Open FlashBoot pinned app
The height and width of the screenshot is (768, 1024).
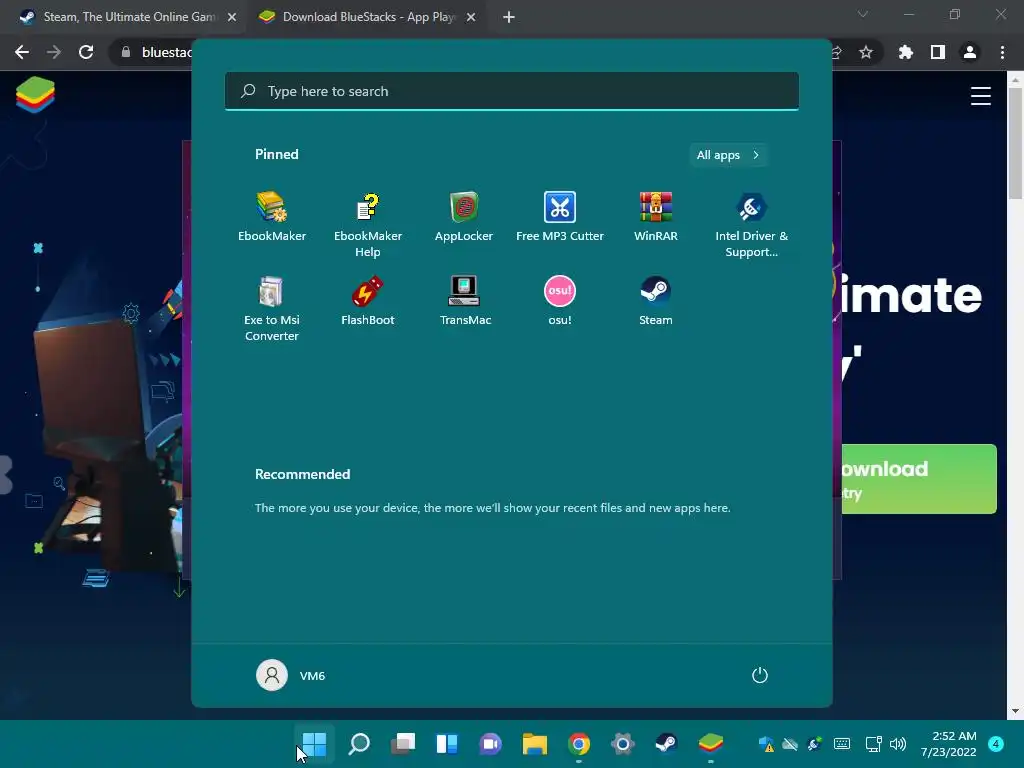[x=368, y=301]
